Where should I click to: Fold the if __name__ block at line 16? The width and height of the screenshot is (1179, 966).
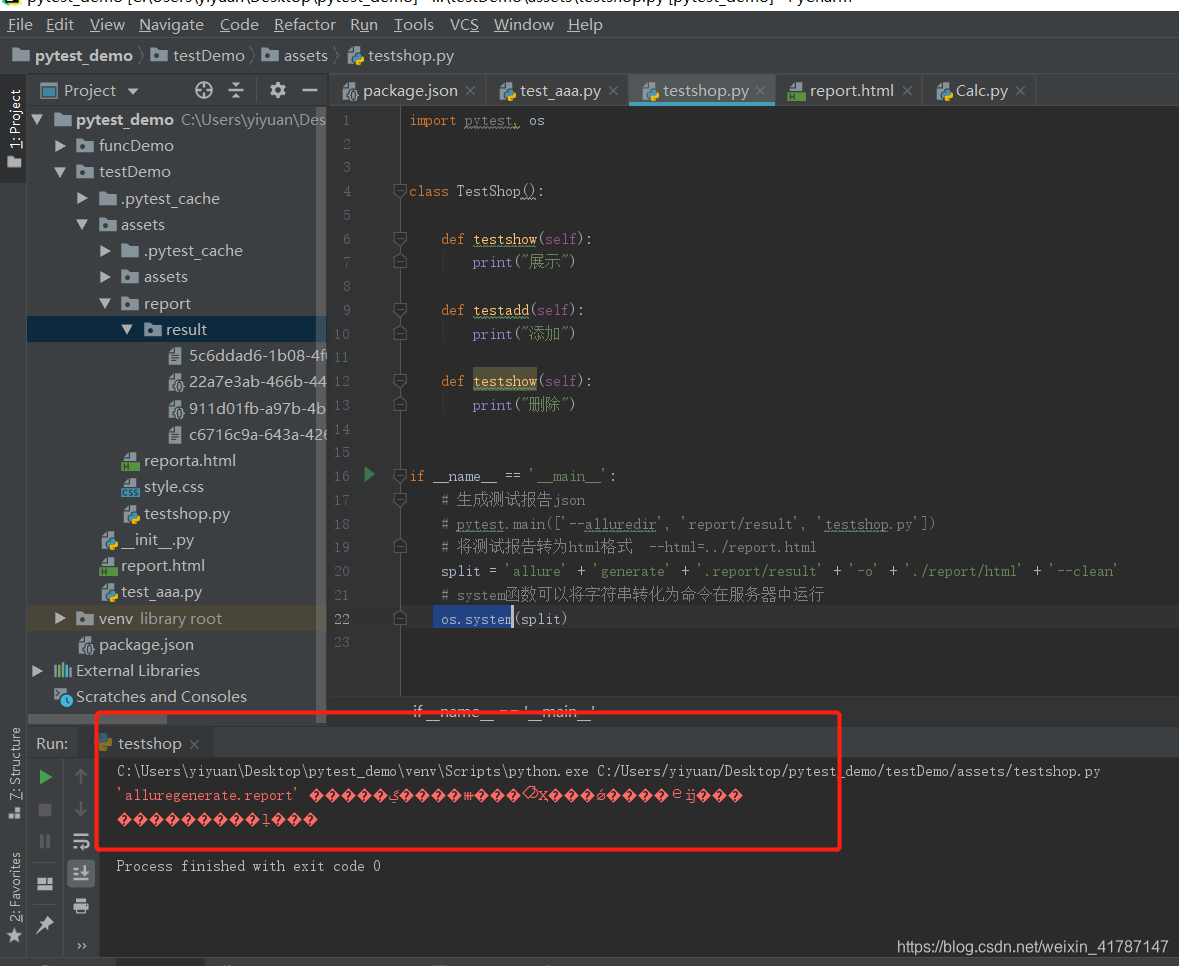point(400,476)
